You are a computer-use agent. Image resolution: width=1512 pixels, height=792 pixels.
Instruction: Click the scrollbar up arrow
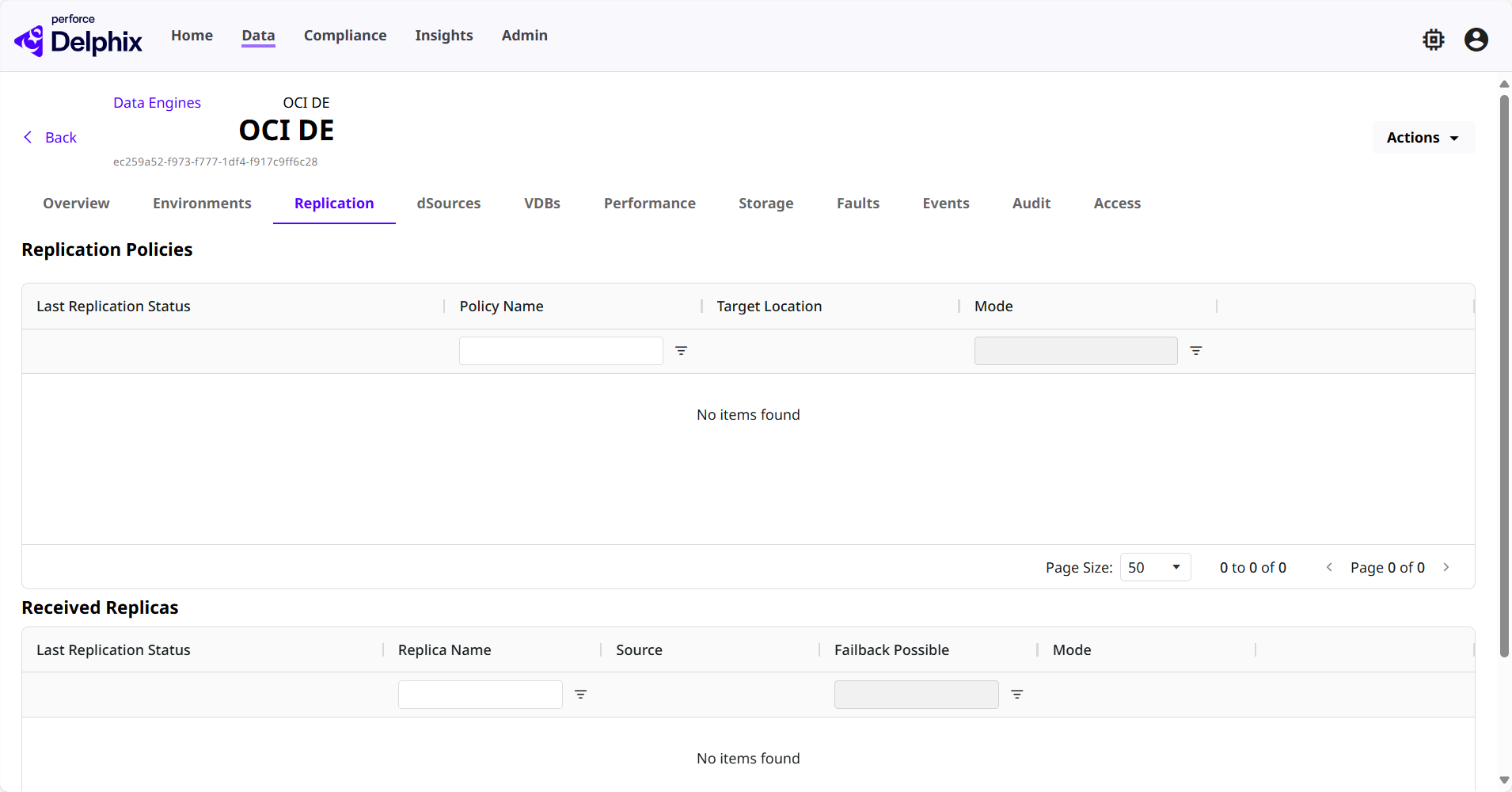[1504, 84]
